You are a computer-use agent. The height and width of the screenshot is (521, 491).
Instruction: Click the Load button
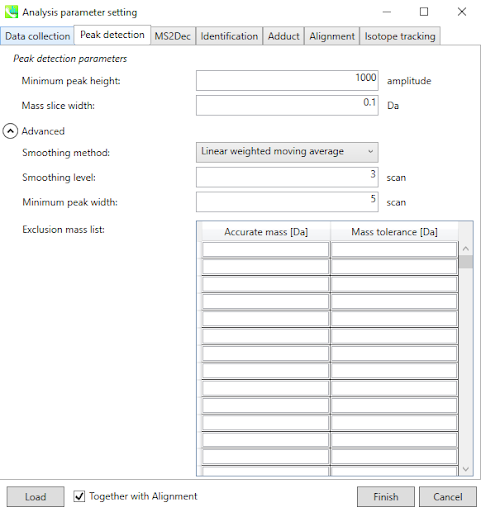coord(35,497)
